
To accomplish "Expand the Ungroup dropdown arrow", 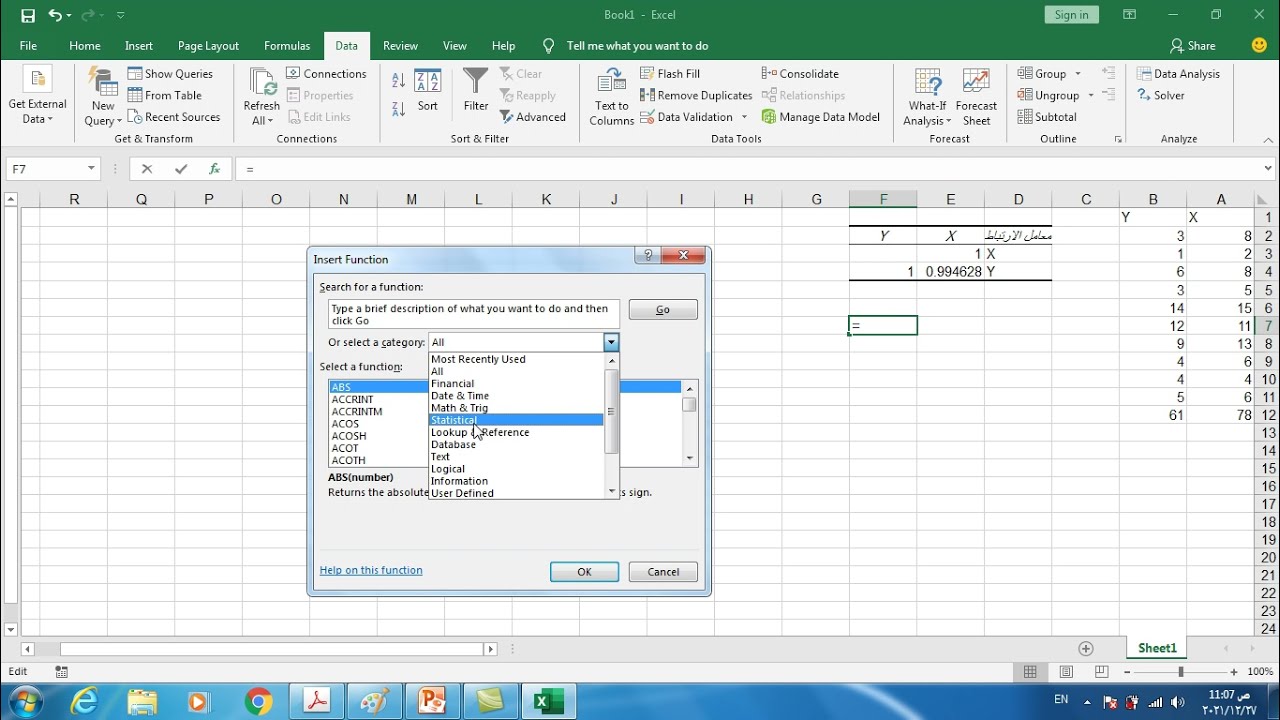I will (1091, 95).
